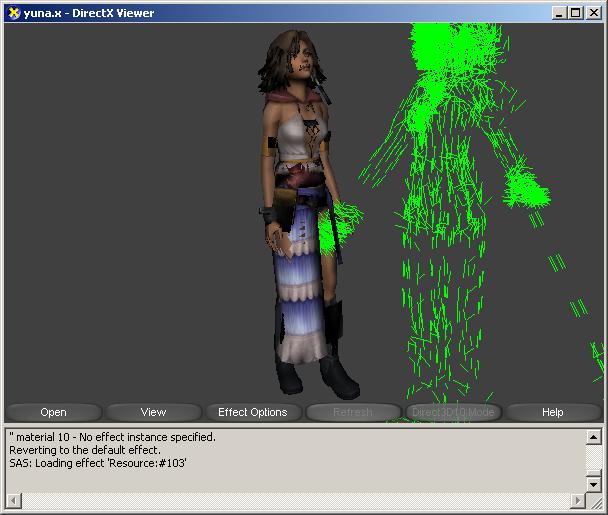
Task: Open the View menu button
Action: 153,412
